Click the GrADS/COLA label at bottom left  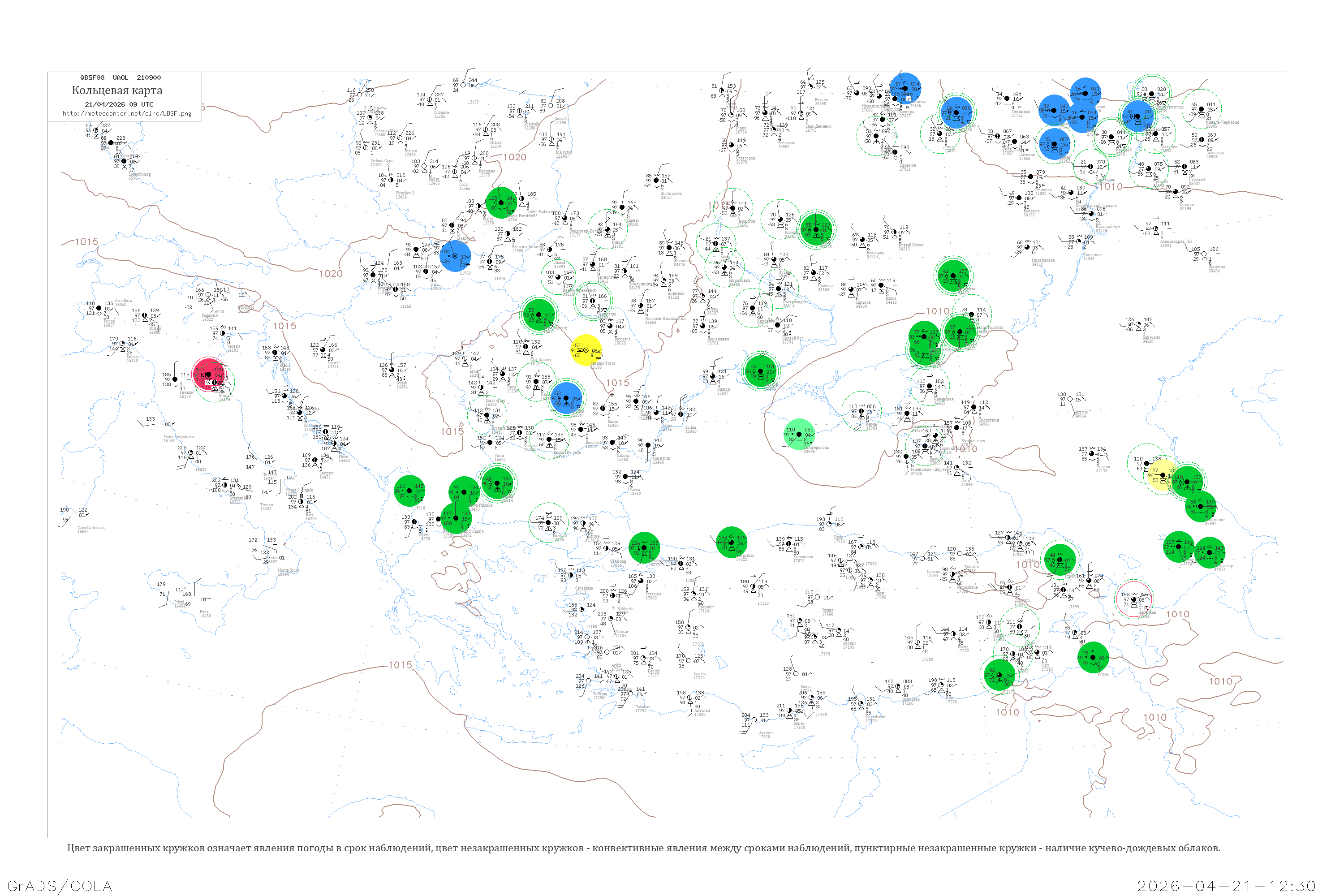click(x=60, y=886)
